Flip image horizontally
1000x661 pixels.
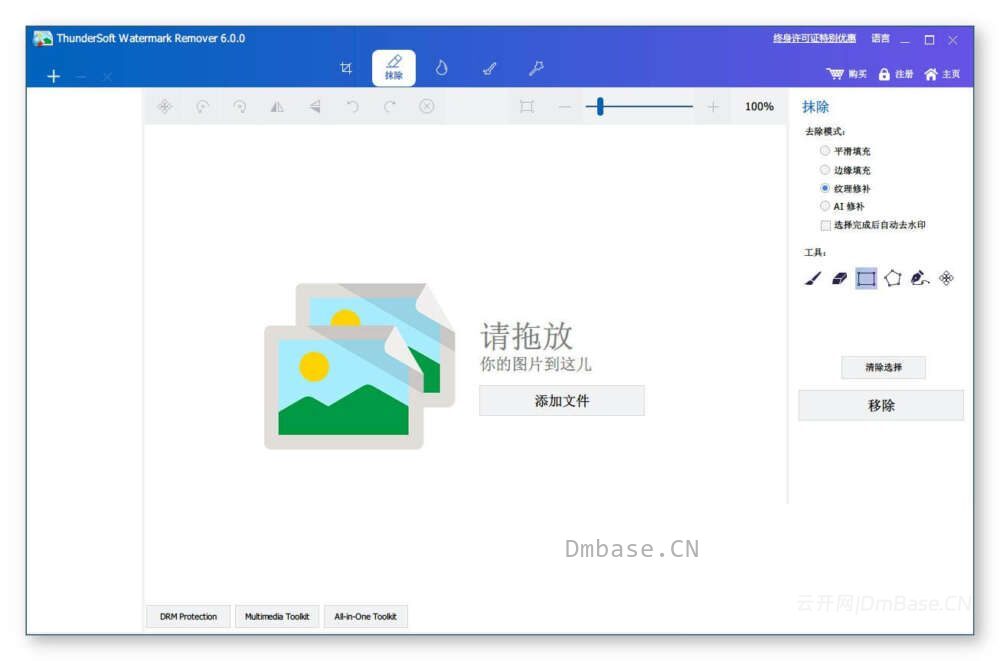277,107
